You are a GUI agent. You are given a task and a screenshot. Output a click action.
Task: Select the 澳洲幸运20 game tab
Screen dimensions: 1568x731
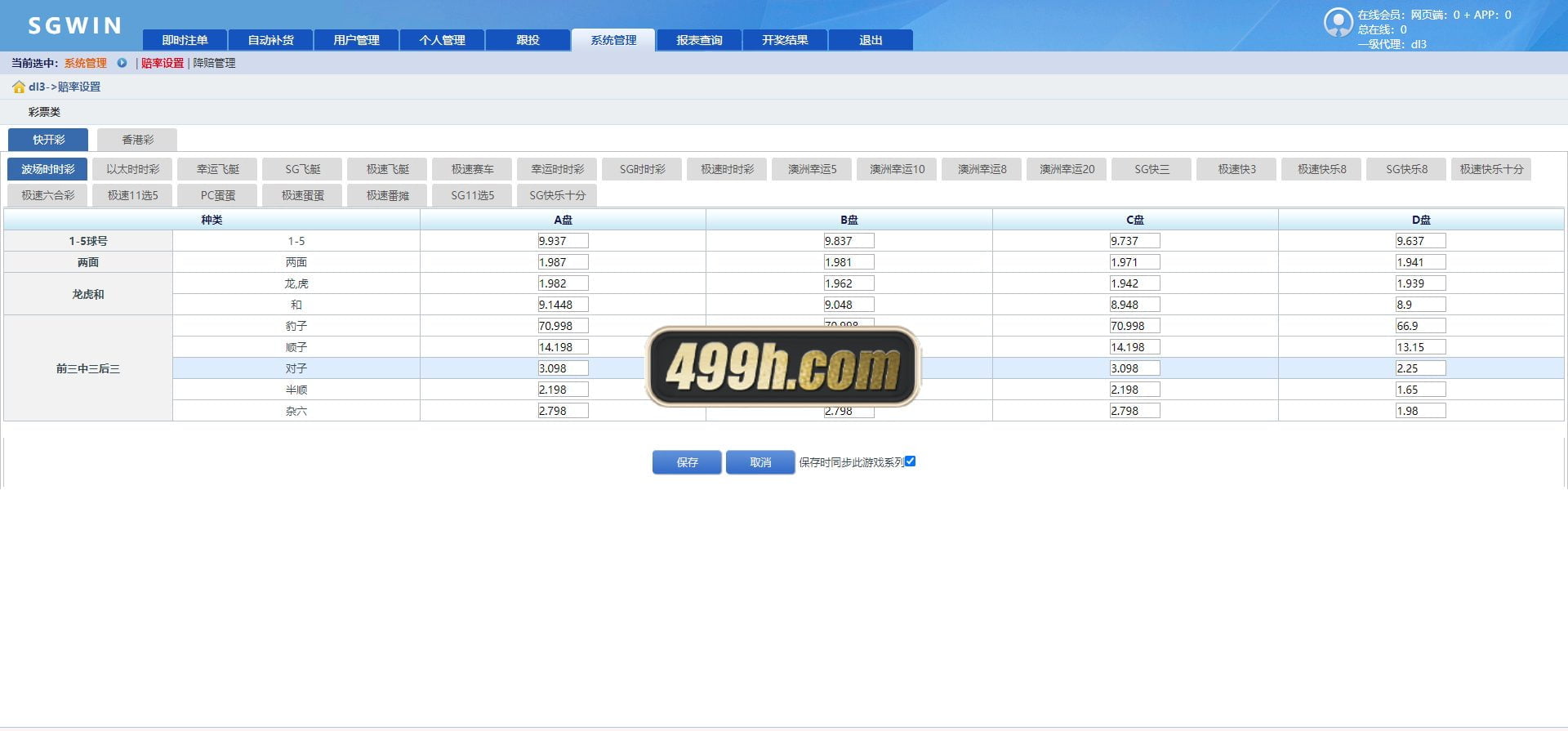(x=1067, y=169)
